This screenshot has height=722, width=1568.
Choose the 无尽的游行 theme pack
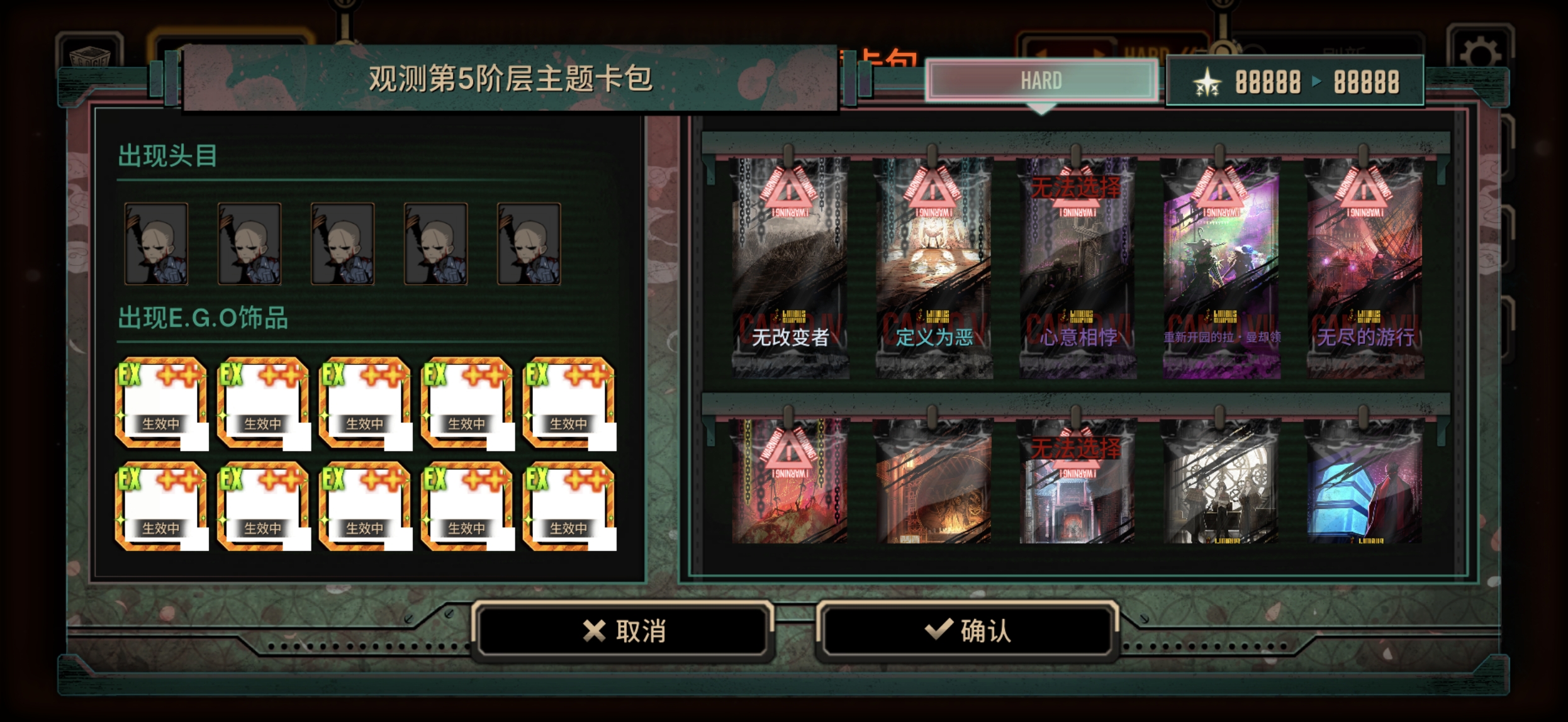(x=1365, y=267)
